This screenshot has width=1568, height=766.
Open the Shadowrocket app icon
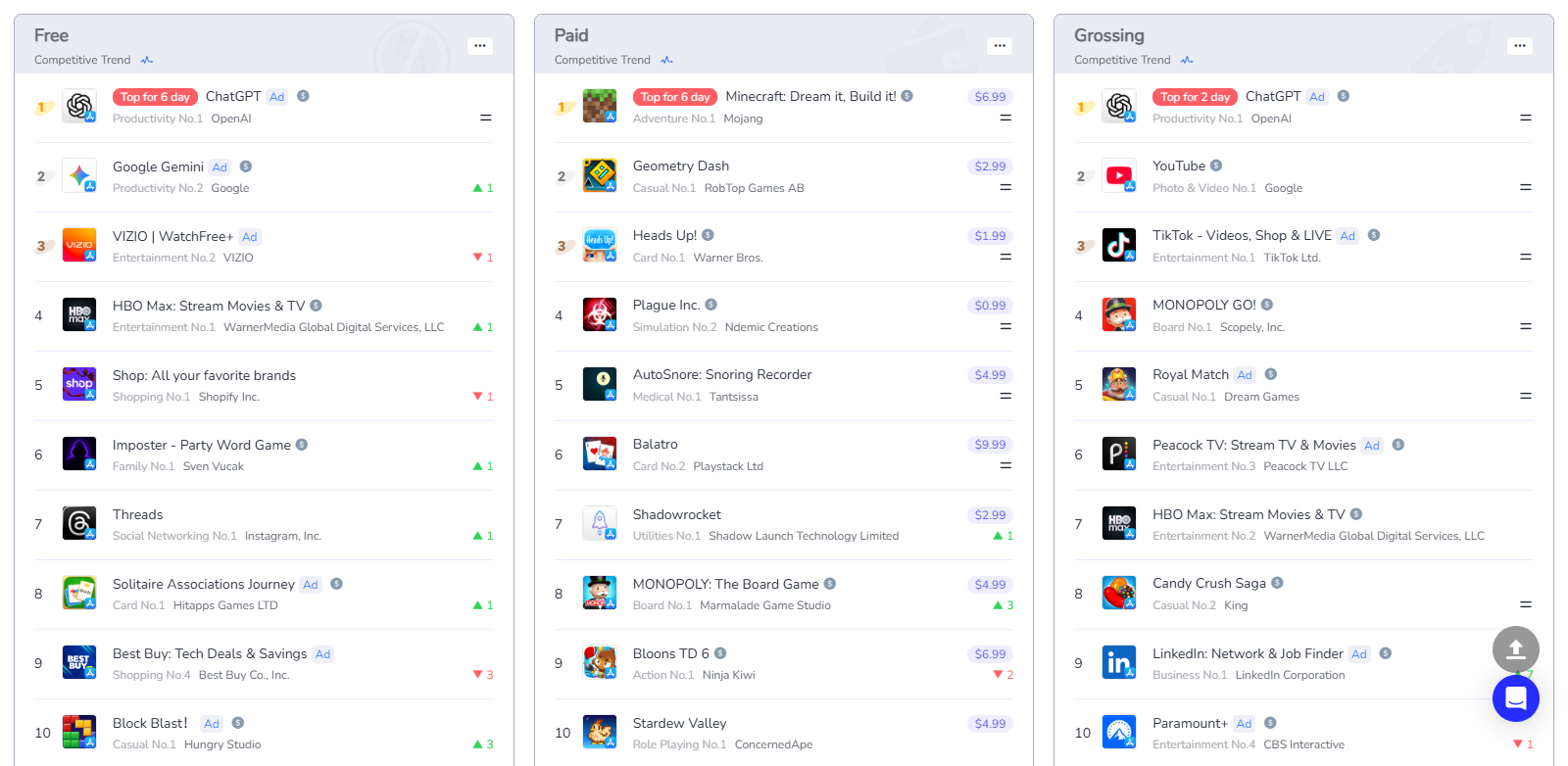tap(600, 523)
